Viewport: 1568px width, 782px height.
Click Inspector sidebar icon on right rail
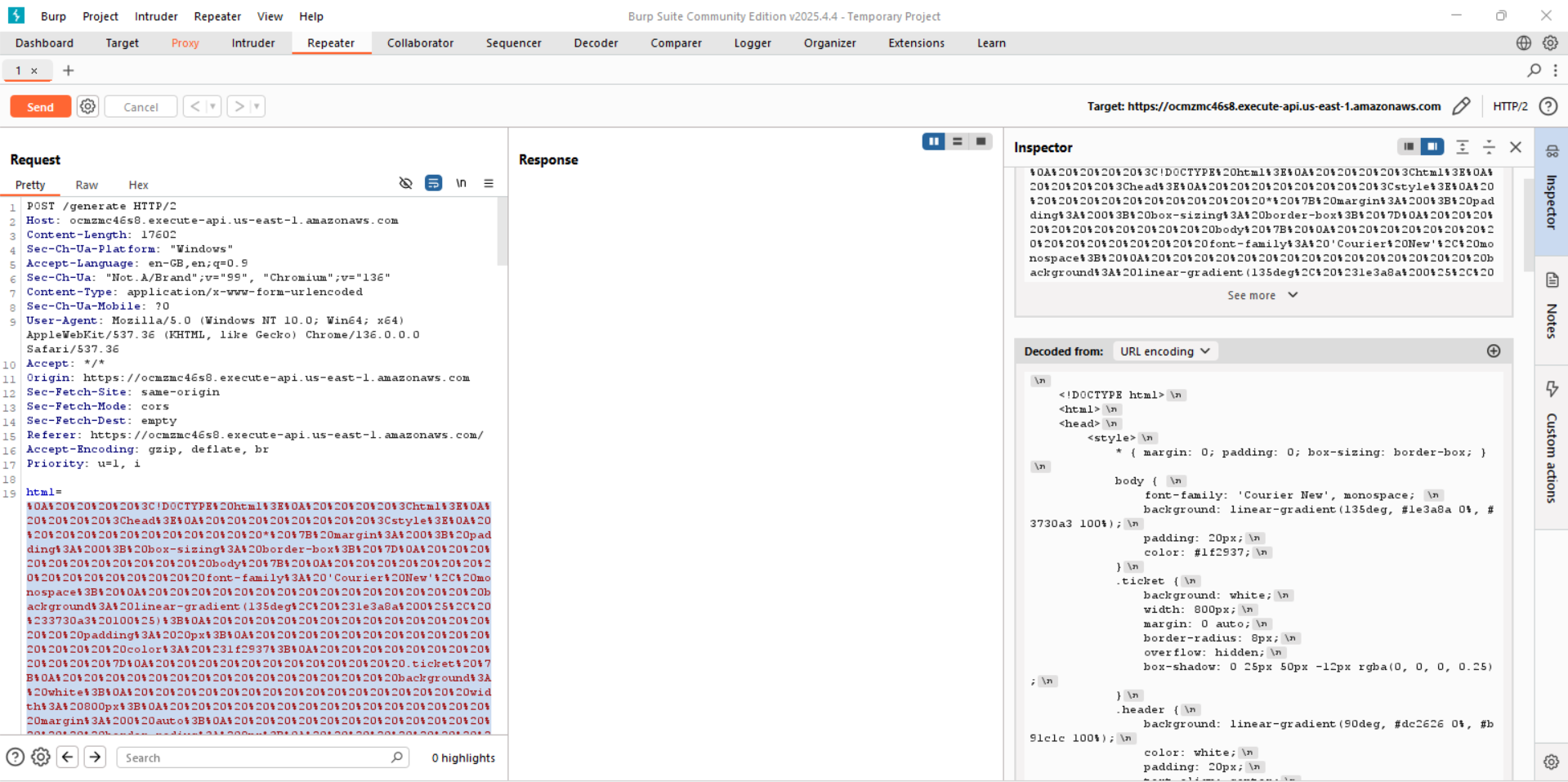click(1552, 190)
